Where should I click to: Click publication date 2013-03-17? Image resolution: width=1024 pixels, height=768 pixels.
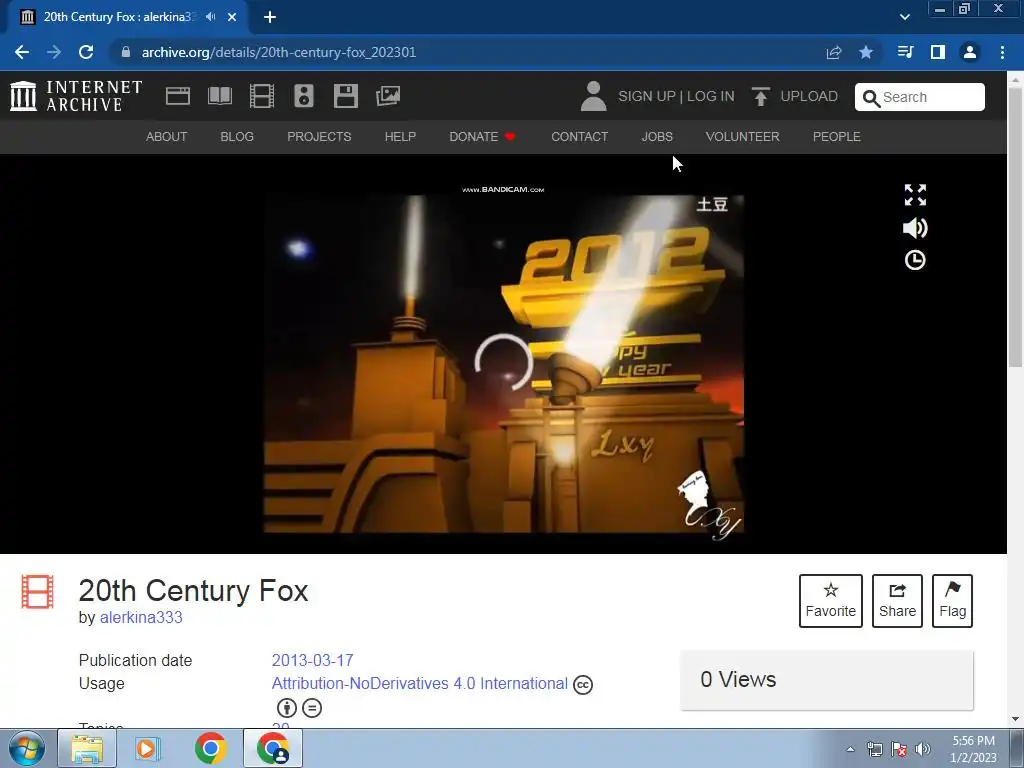point(312,660)
